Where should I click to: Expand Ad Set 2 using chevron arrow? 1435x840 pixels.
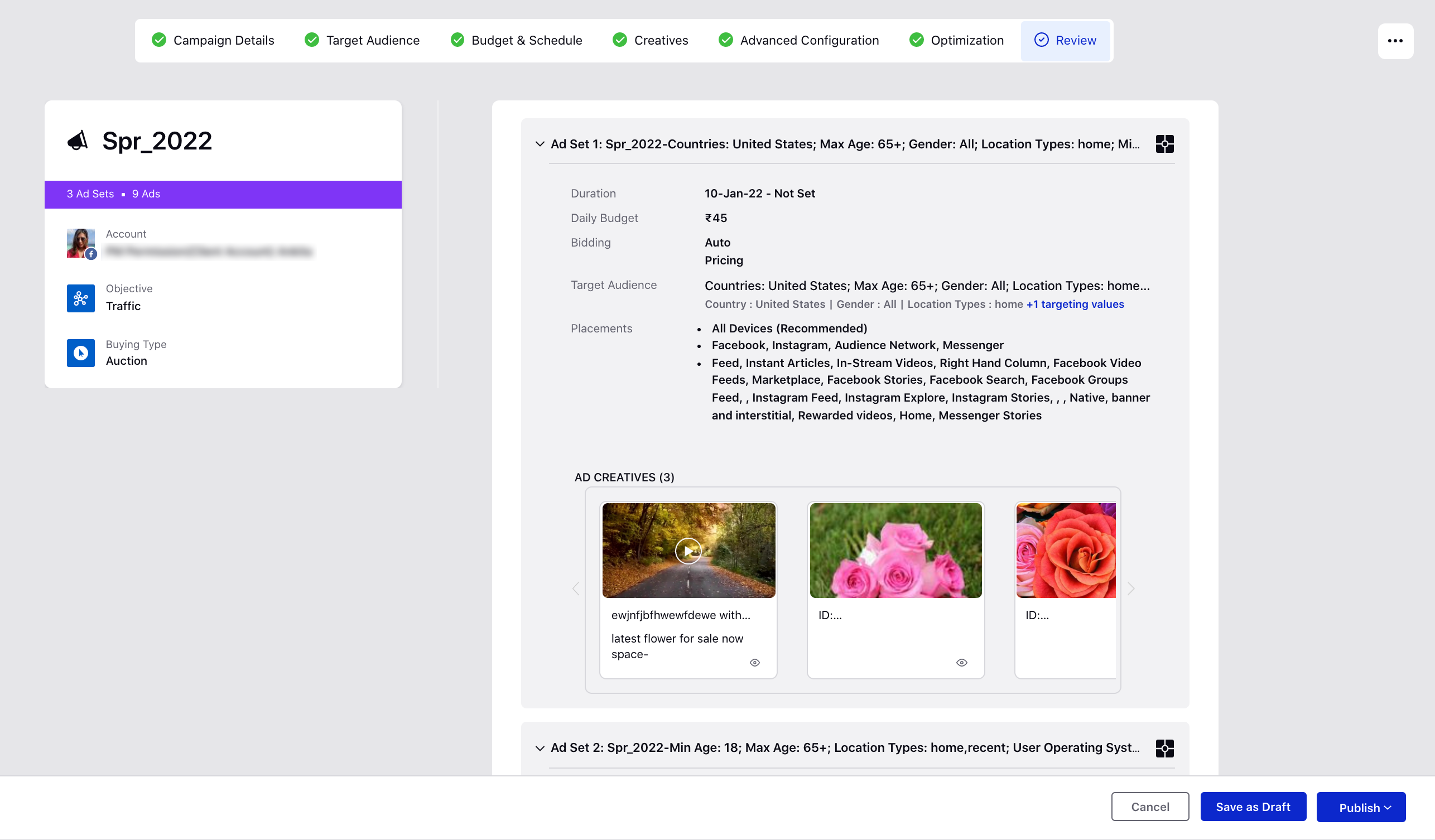tap(540, 748)
